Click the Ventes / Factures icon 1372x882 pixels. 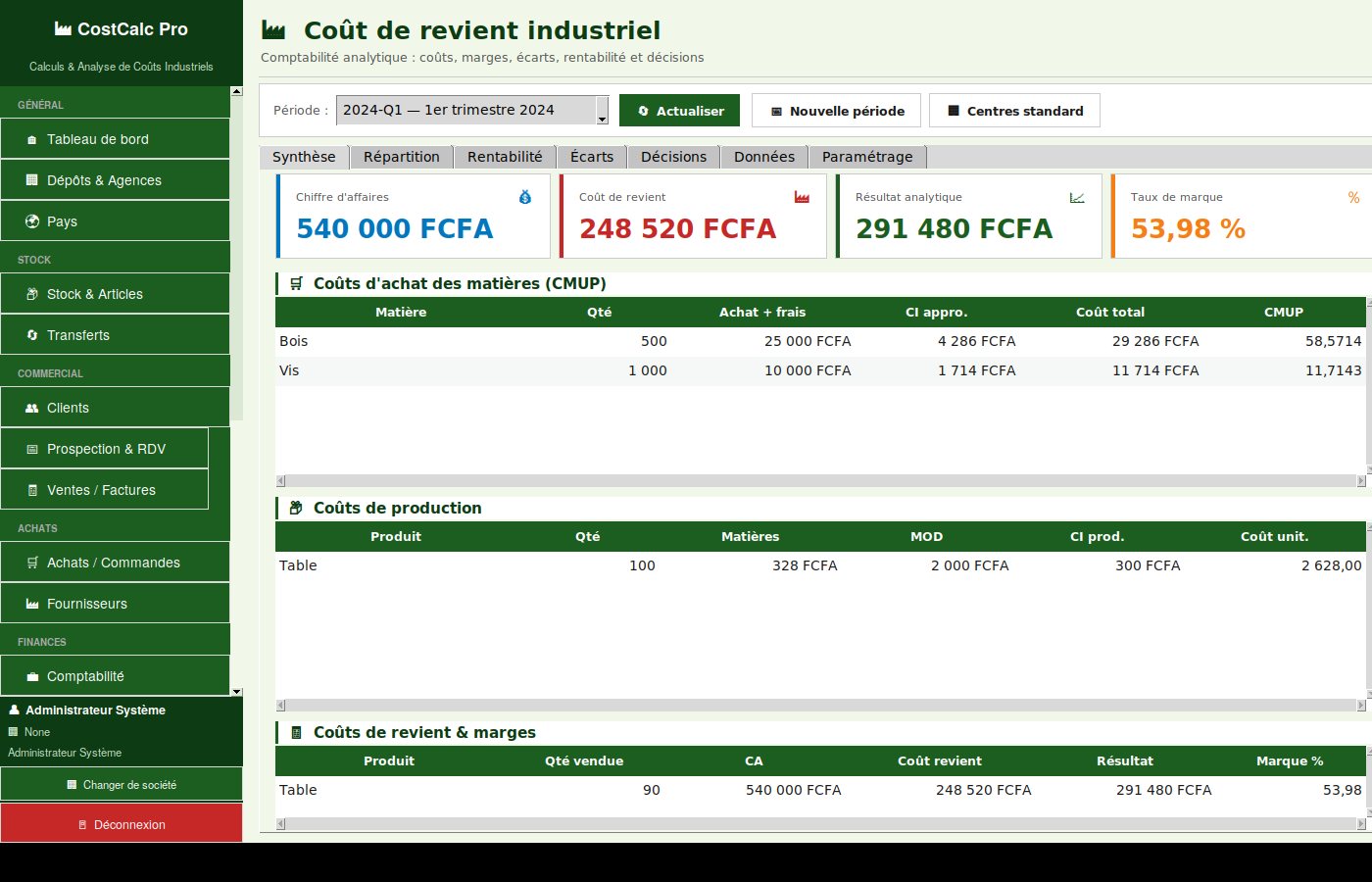[x=32, y=490]
